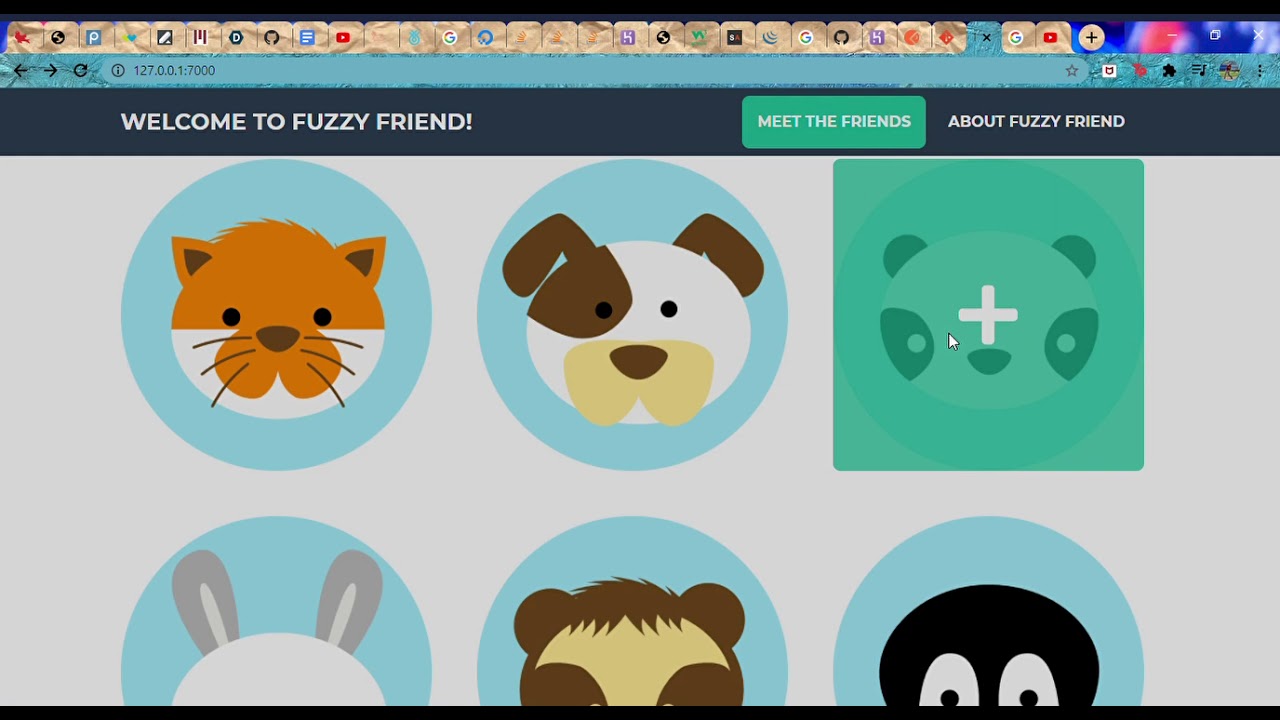
Task: Switch to the dark SA icon tab
Action: 734,38
